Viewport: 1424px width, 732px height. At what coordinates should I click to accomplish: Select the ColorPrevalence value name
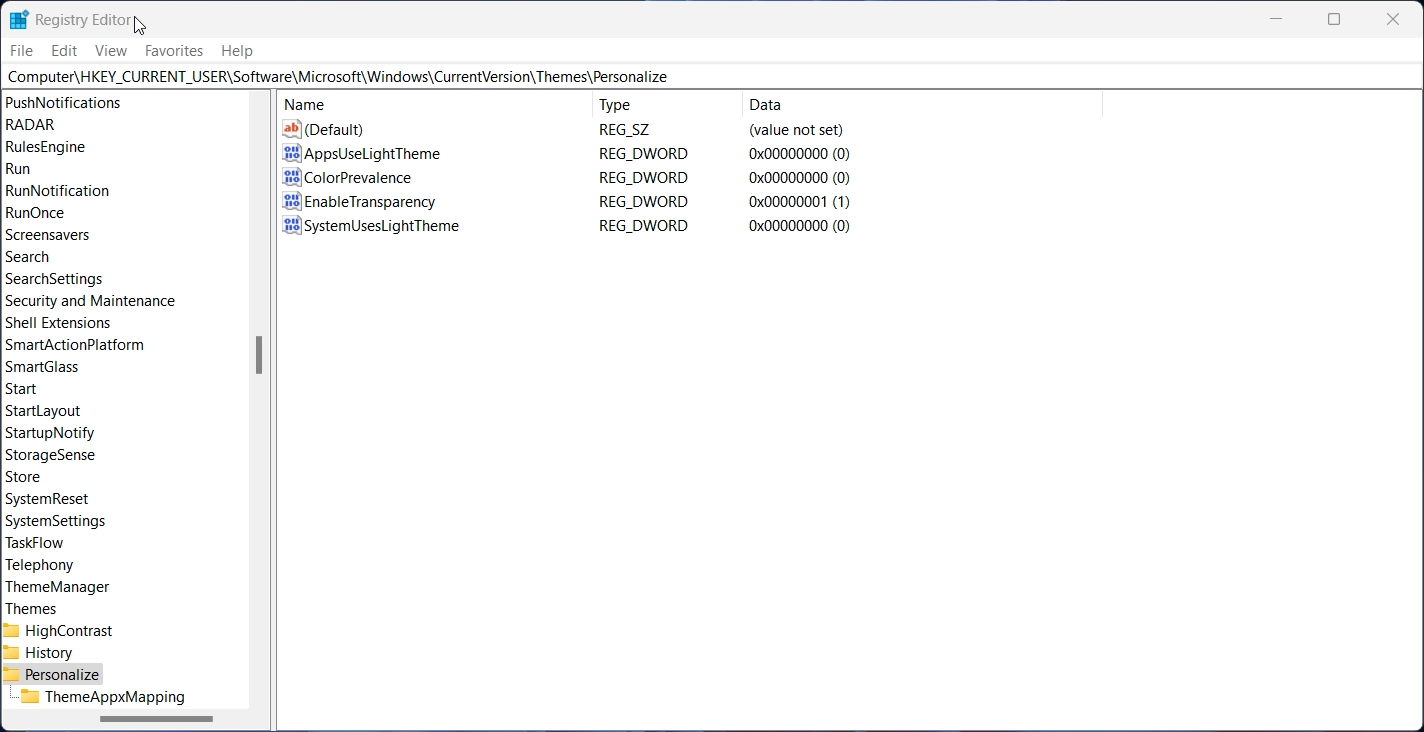point(358,177)
